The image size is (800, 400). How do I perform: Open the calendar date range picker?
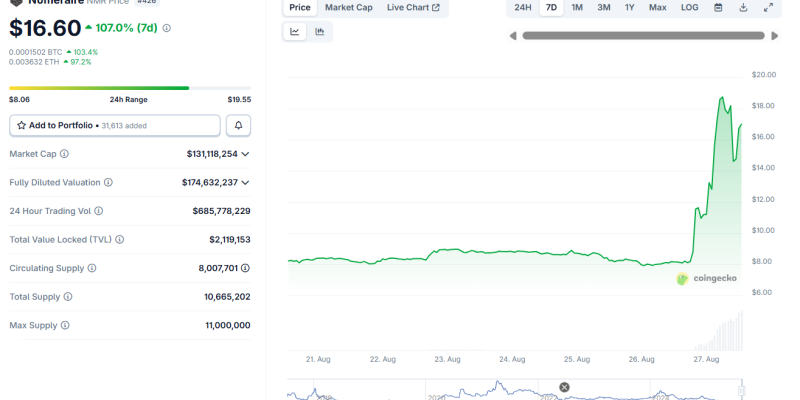pos(718,8)
